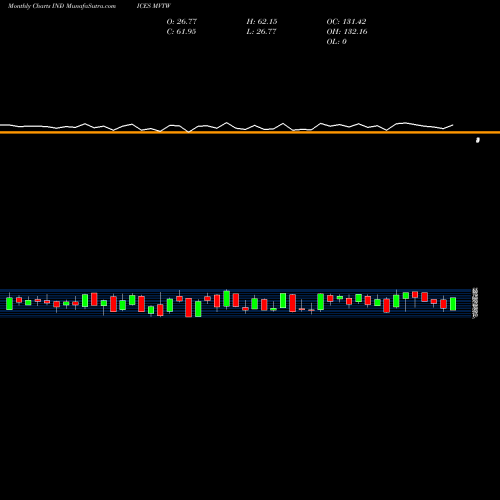Click the 'ICES MVTW' symbol label
This screenshot has width=500, height=500.
pyautogui.click(x=154, y=6)
